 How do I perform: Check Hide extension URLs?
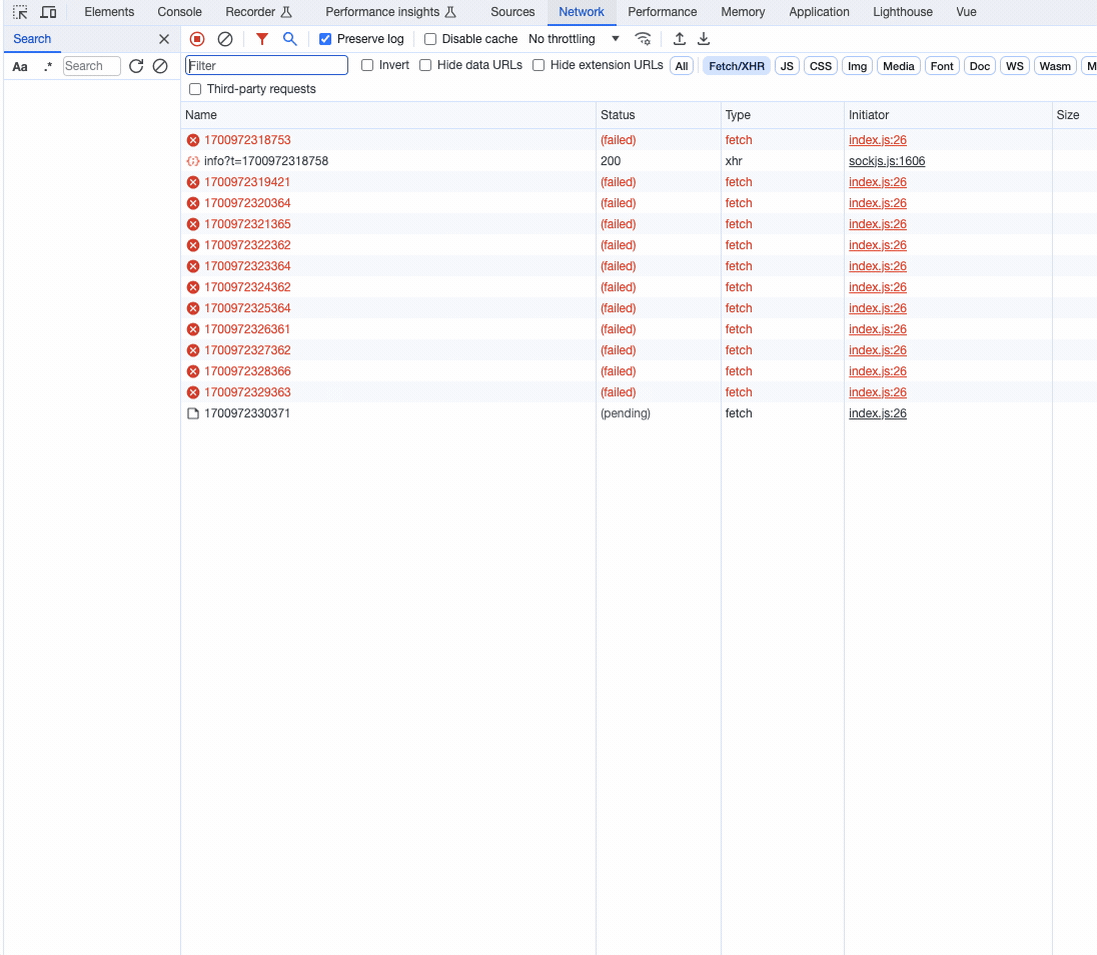point(539,65)
